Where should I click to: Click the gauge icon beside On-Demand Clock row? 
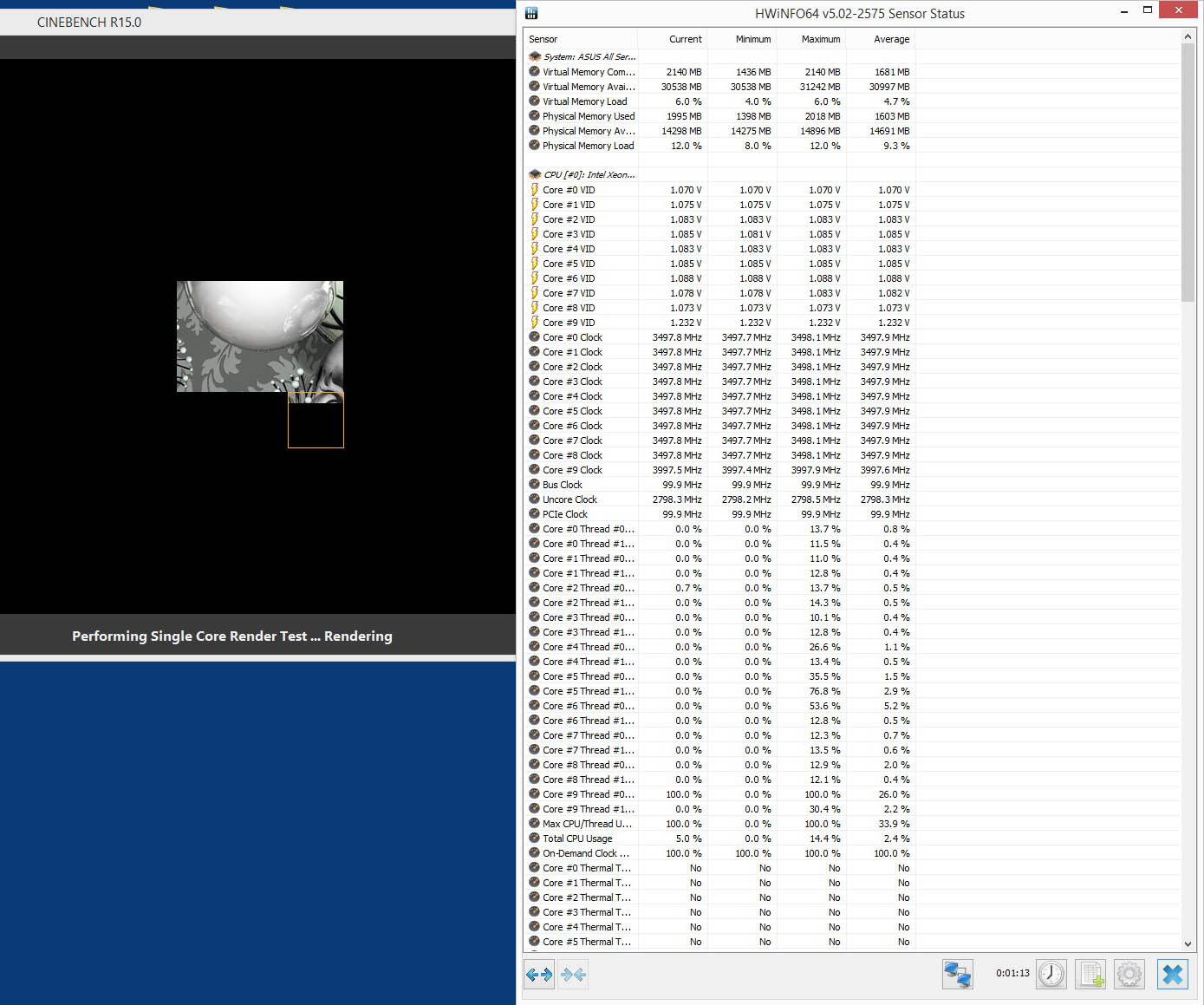tap(535, 852)
